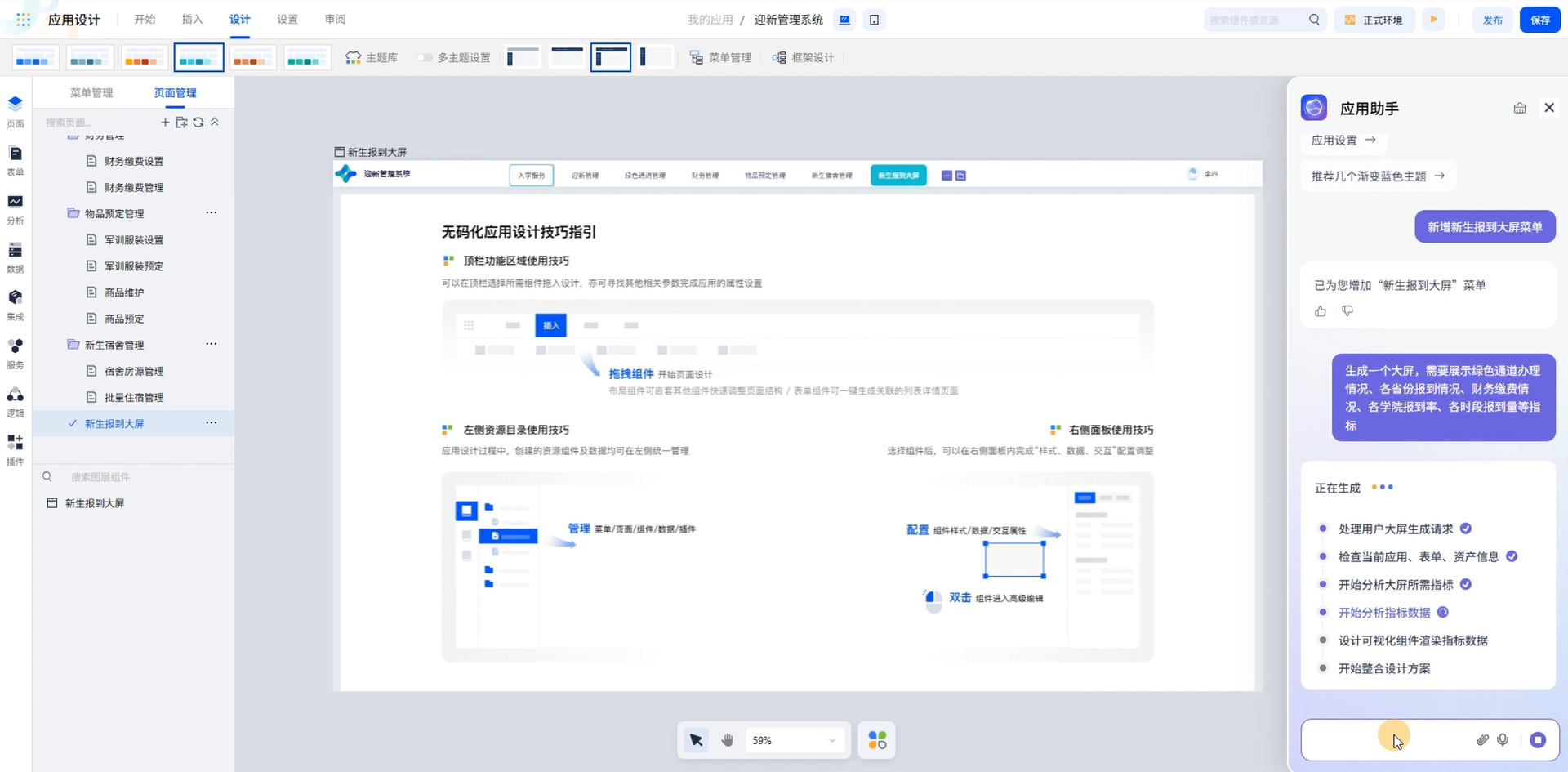Click the thumbs-up icon on assistant reply
This screenshot has width=1568, height=772.
(x=1321, y=311)
